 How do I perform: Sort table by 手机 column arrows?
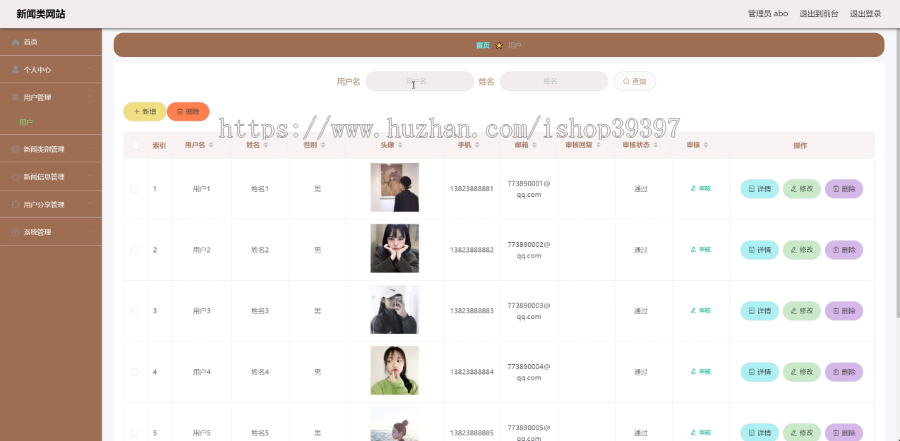tap(476, 146)
